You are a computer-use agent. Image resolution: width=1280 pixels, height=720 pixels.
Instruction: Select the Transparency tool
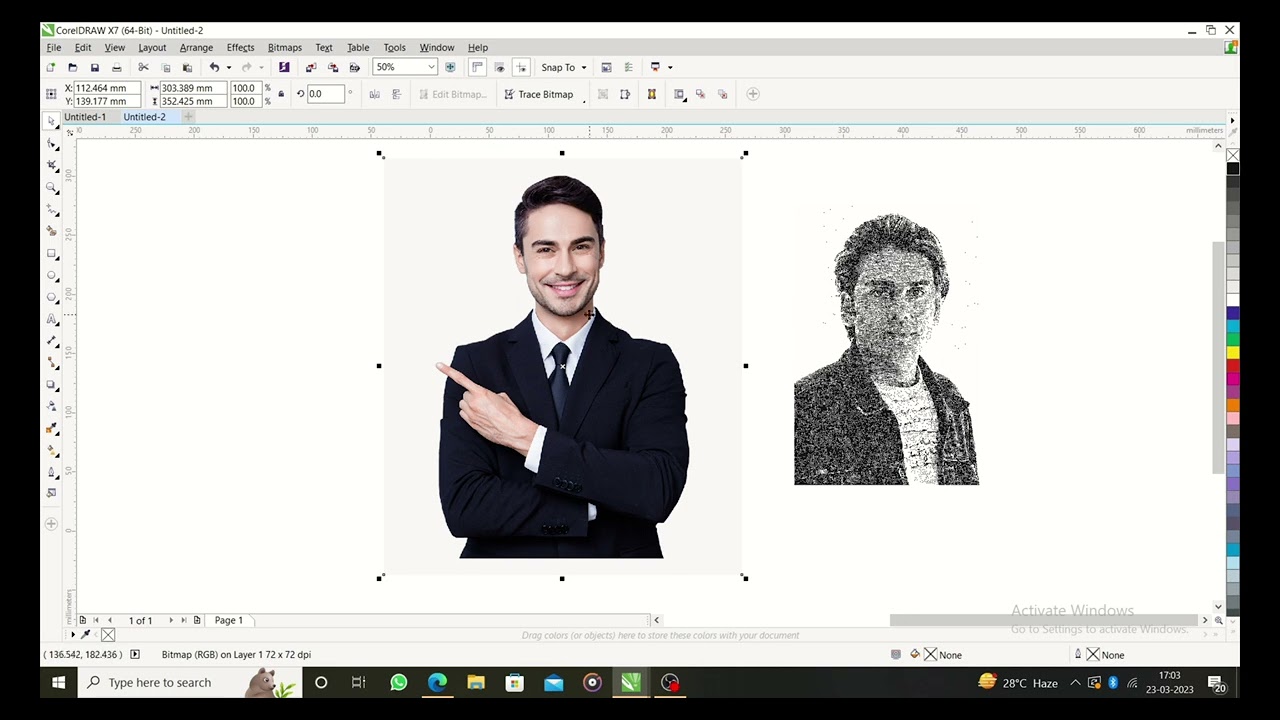tap(52, 406)
